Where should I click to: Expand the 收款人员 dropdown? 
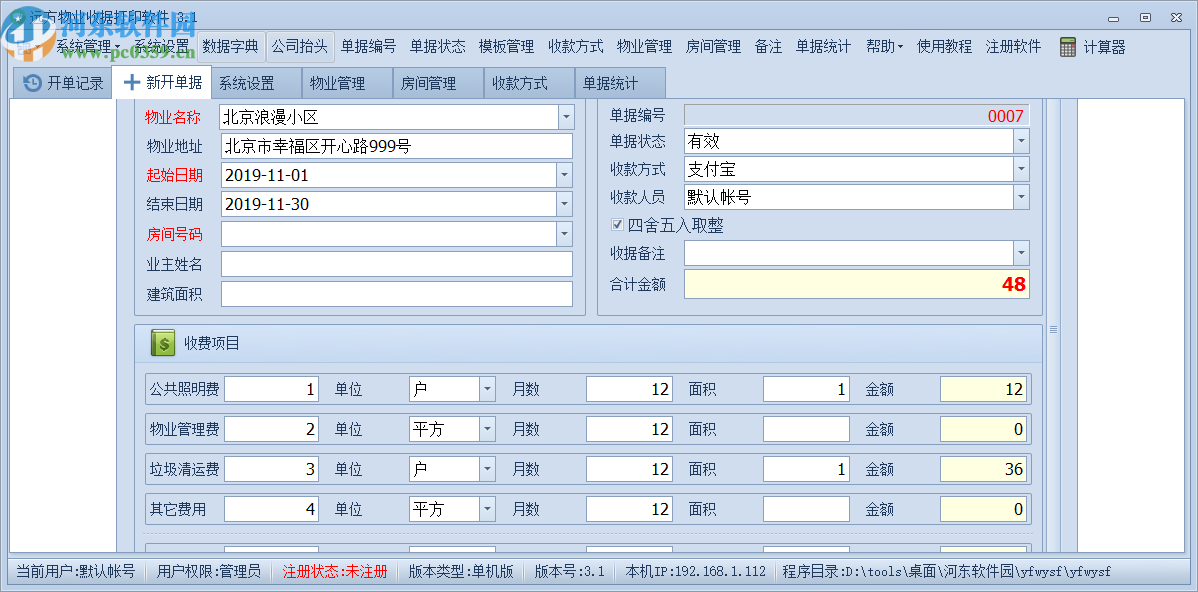(1021, 198)
